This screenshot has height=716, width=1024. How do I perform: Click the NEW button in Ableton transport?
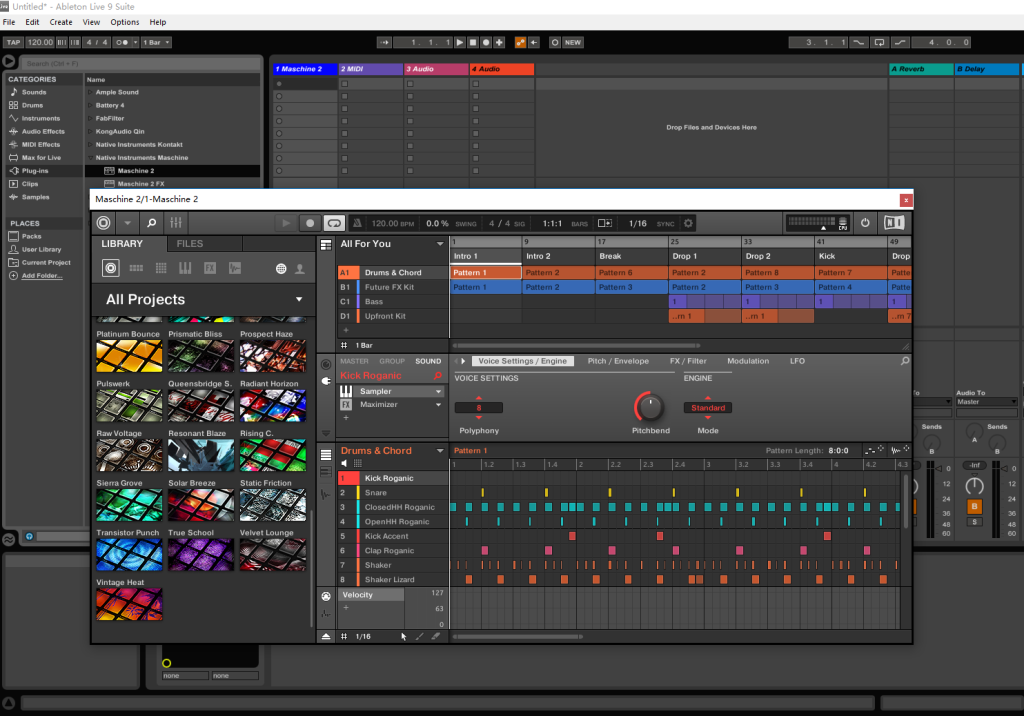click(x=573, y=42)
